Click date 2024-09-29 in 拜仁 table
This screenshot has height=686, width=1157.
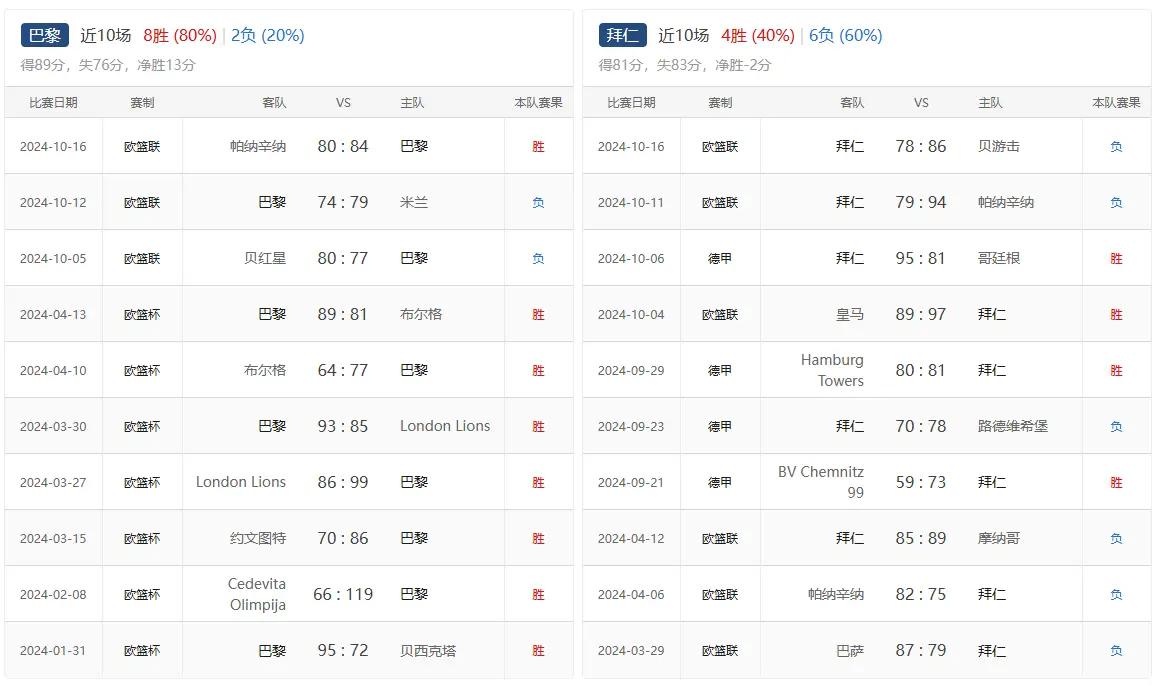(x=631, y=370)
